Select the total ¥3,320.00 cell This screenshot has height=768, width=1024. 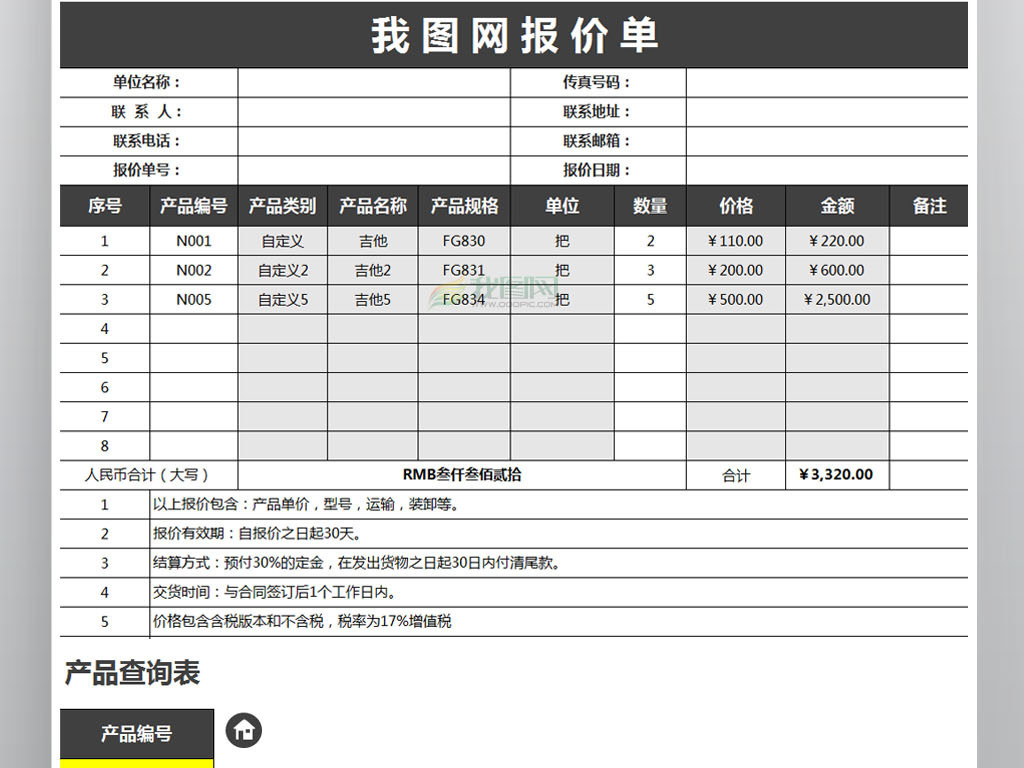837,475
